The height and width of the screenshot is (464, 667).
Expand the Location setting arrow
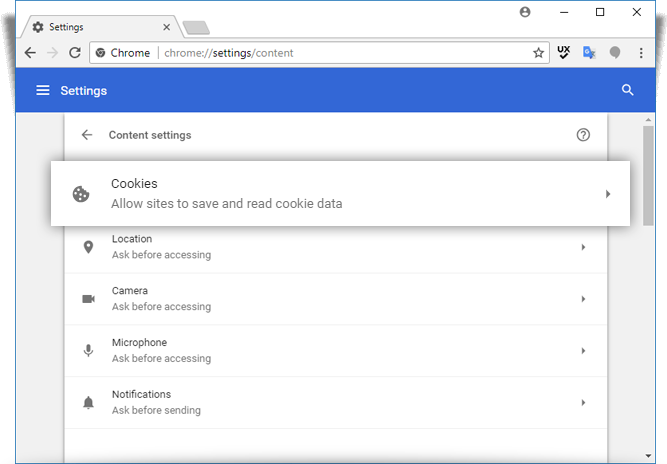click(x=583, y=247)
